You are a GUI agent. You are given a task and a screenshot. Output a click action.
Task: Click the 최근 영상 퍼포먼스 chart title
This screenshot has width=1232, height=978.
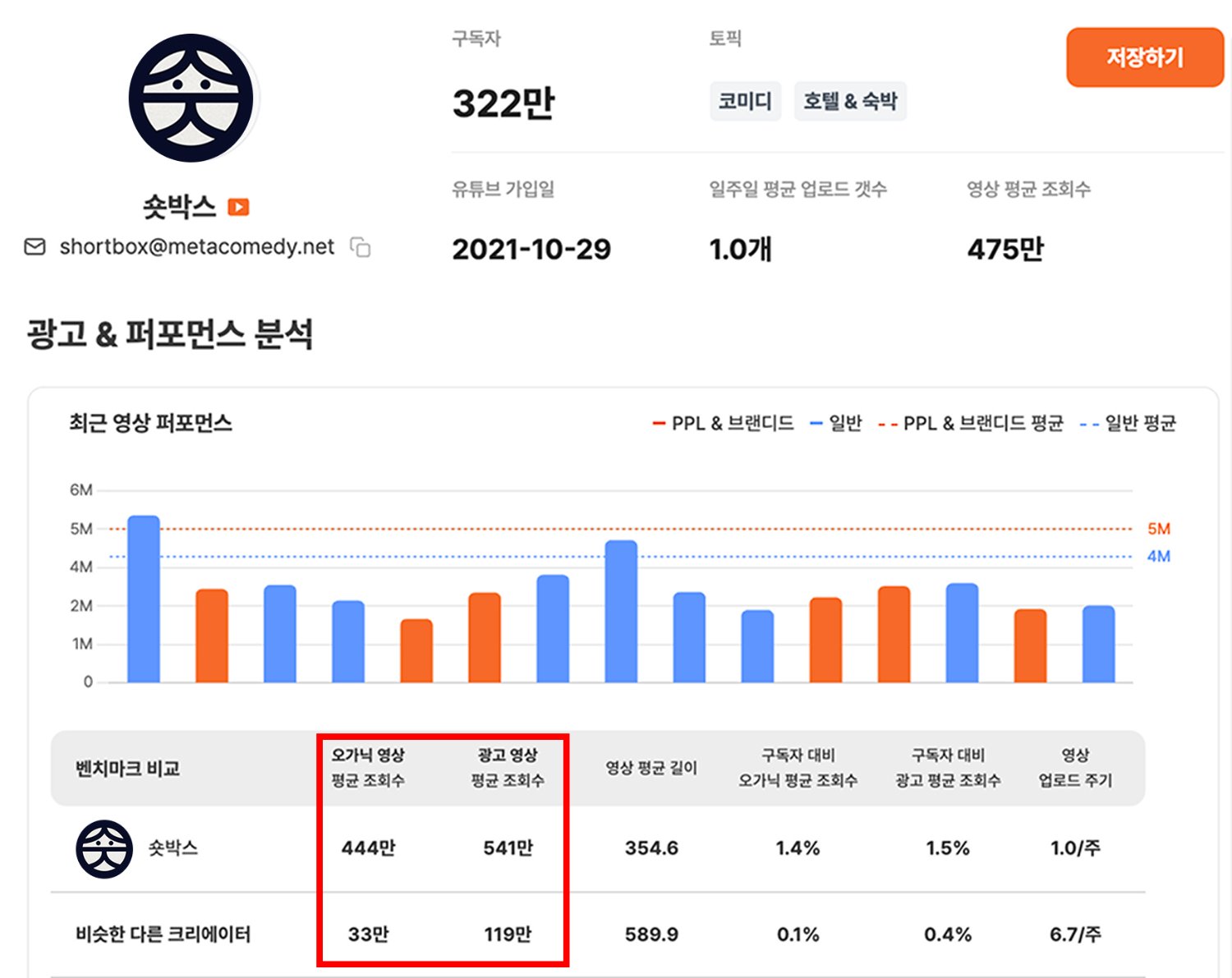150,423
